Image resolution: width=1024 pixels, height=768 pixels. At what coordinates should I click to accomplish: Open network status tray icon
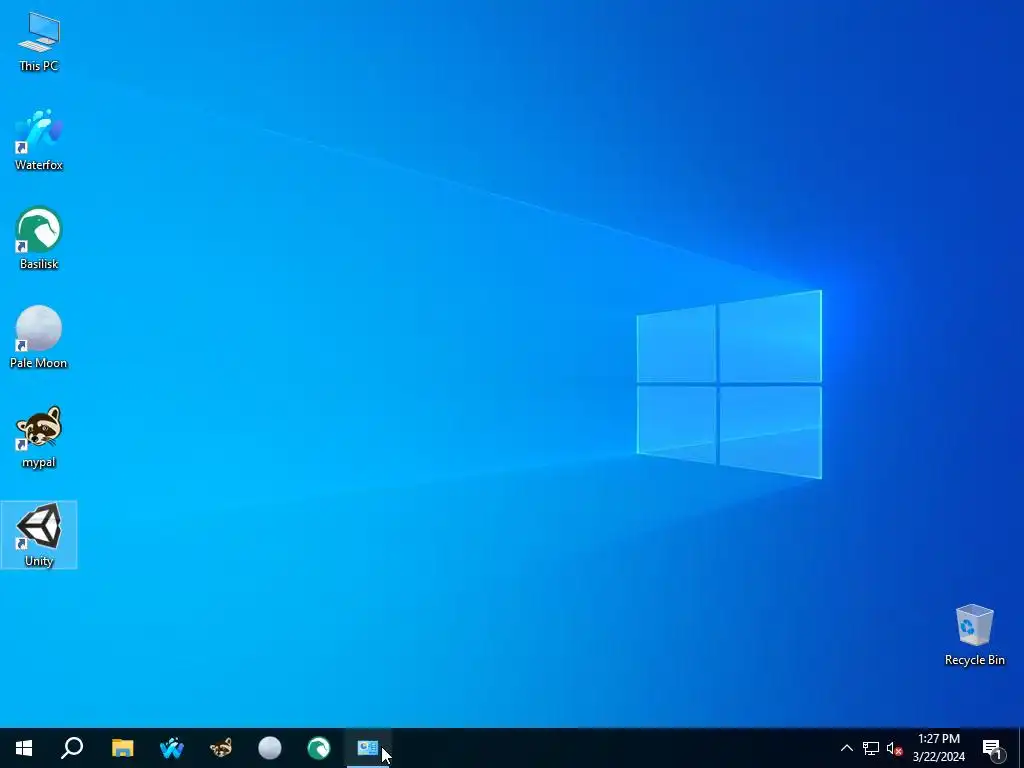(871, 748)
